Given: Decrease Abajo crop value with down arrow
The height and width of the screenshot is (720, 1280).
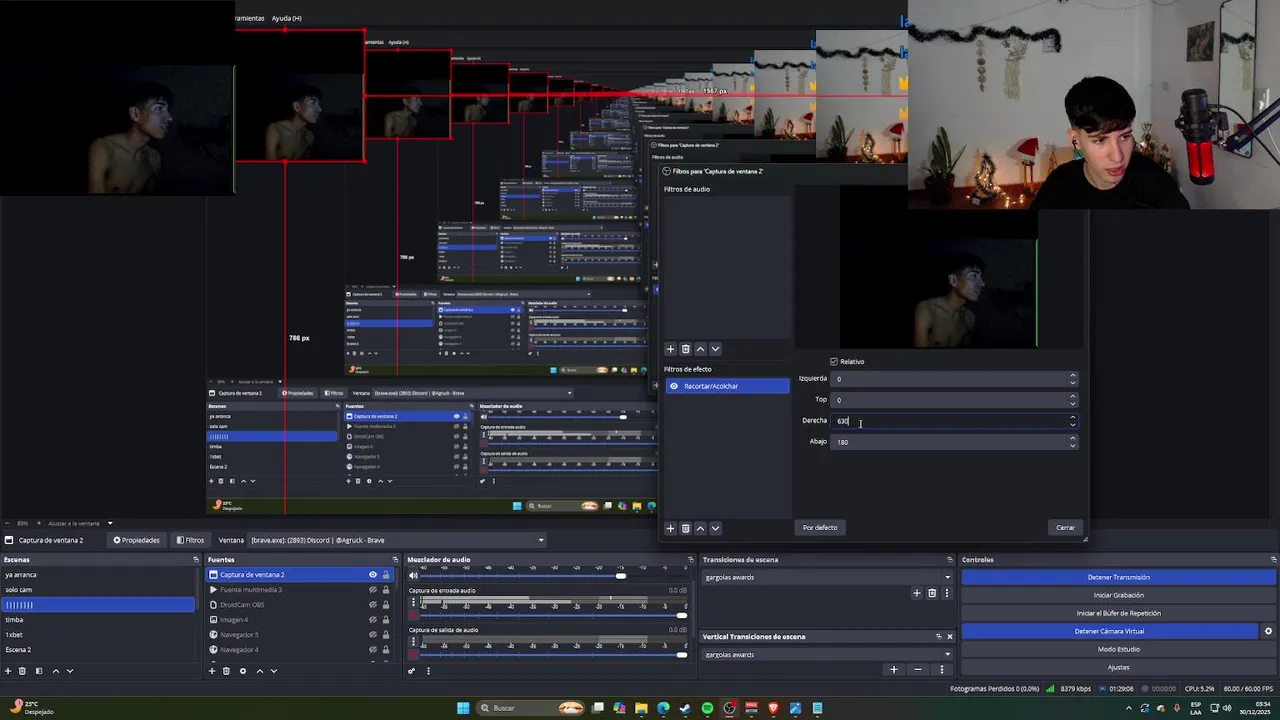Looking at the screenshot, I should point(1073,445).
